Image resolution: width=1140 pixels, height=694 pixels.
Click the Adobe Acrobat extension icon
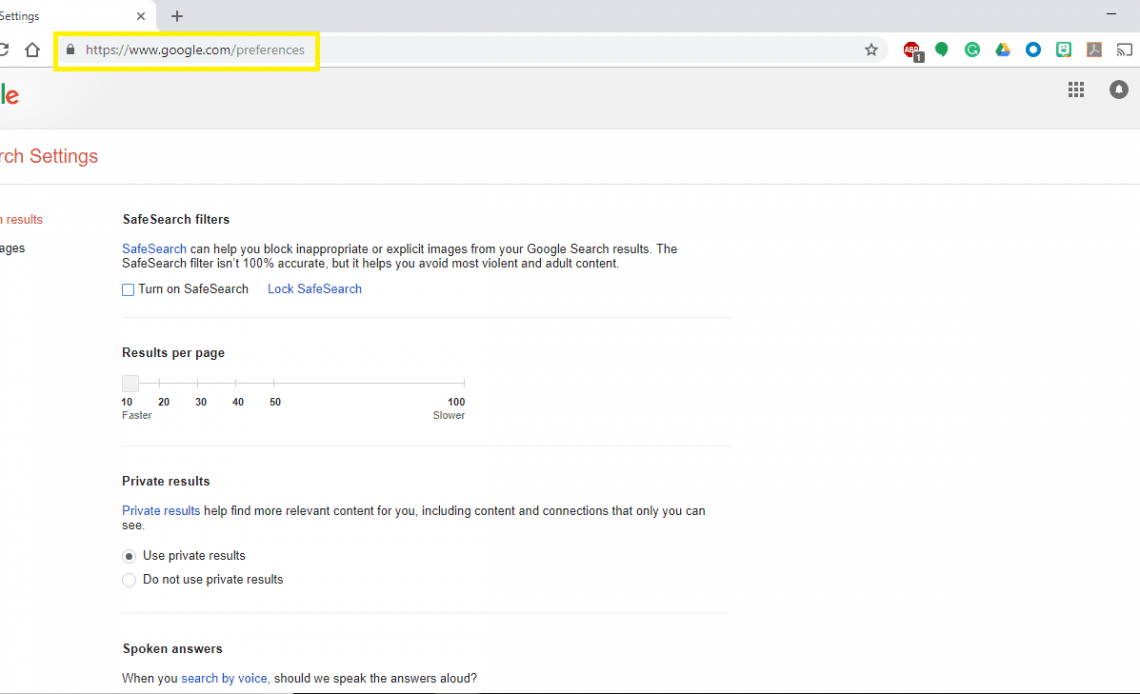click(x=1094, y=50)
